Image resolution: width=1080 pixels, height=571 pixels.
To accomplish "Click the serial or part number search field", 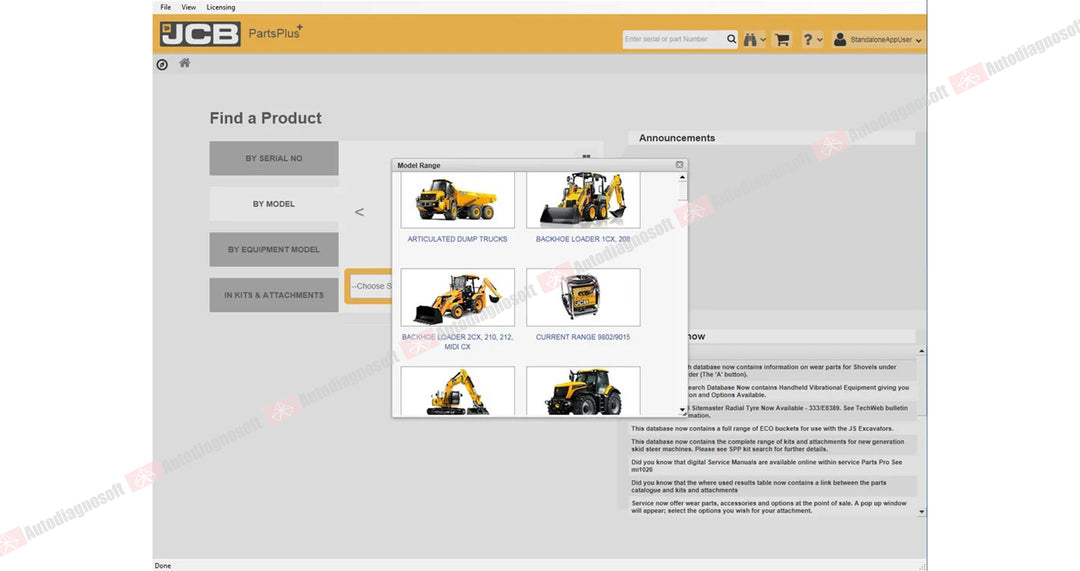I will click(x=674, y=39).
